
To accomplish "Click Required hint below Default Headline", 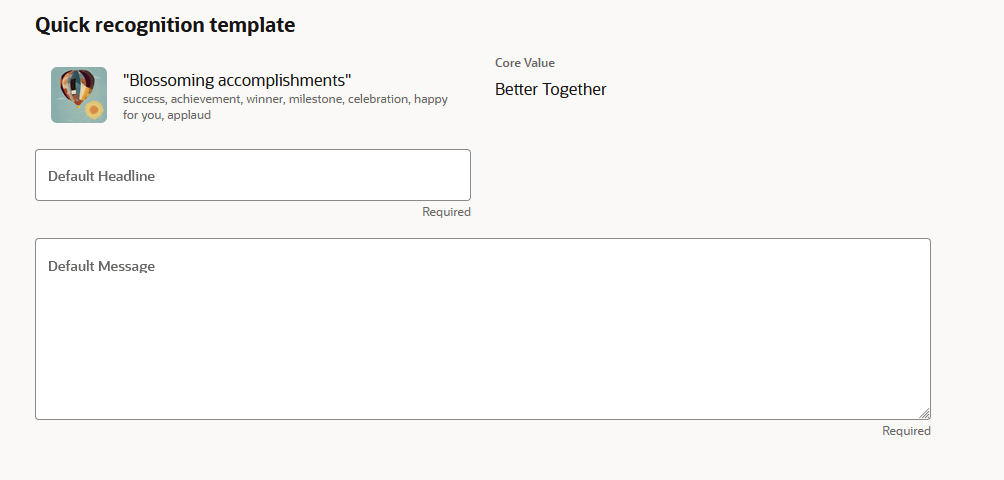I will 446,212.
